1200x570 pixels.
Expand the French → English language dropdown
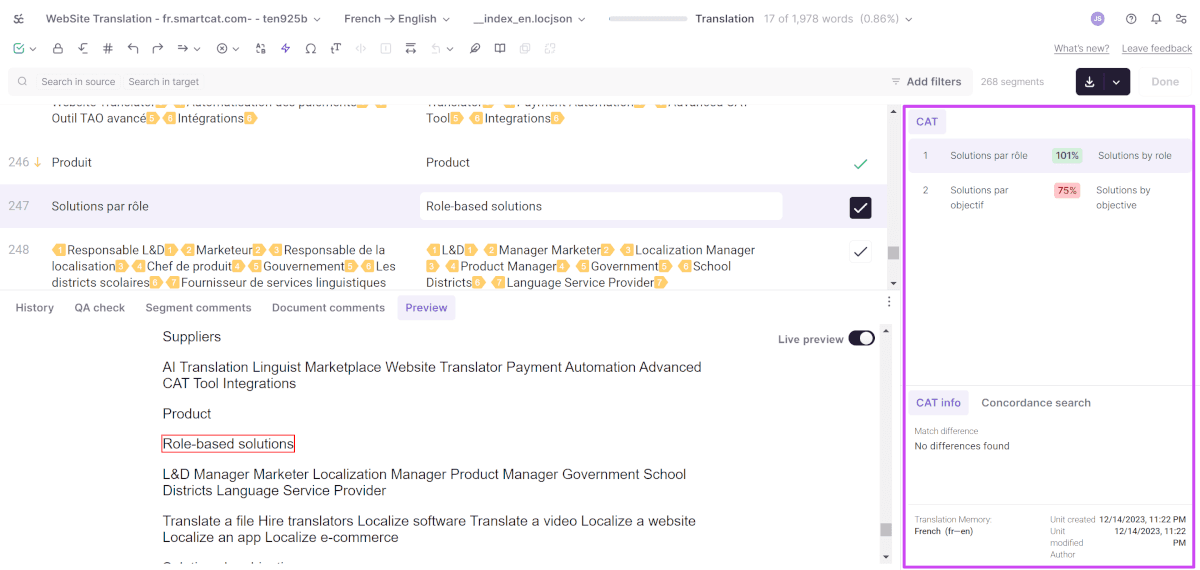[396, 19]
